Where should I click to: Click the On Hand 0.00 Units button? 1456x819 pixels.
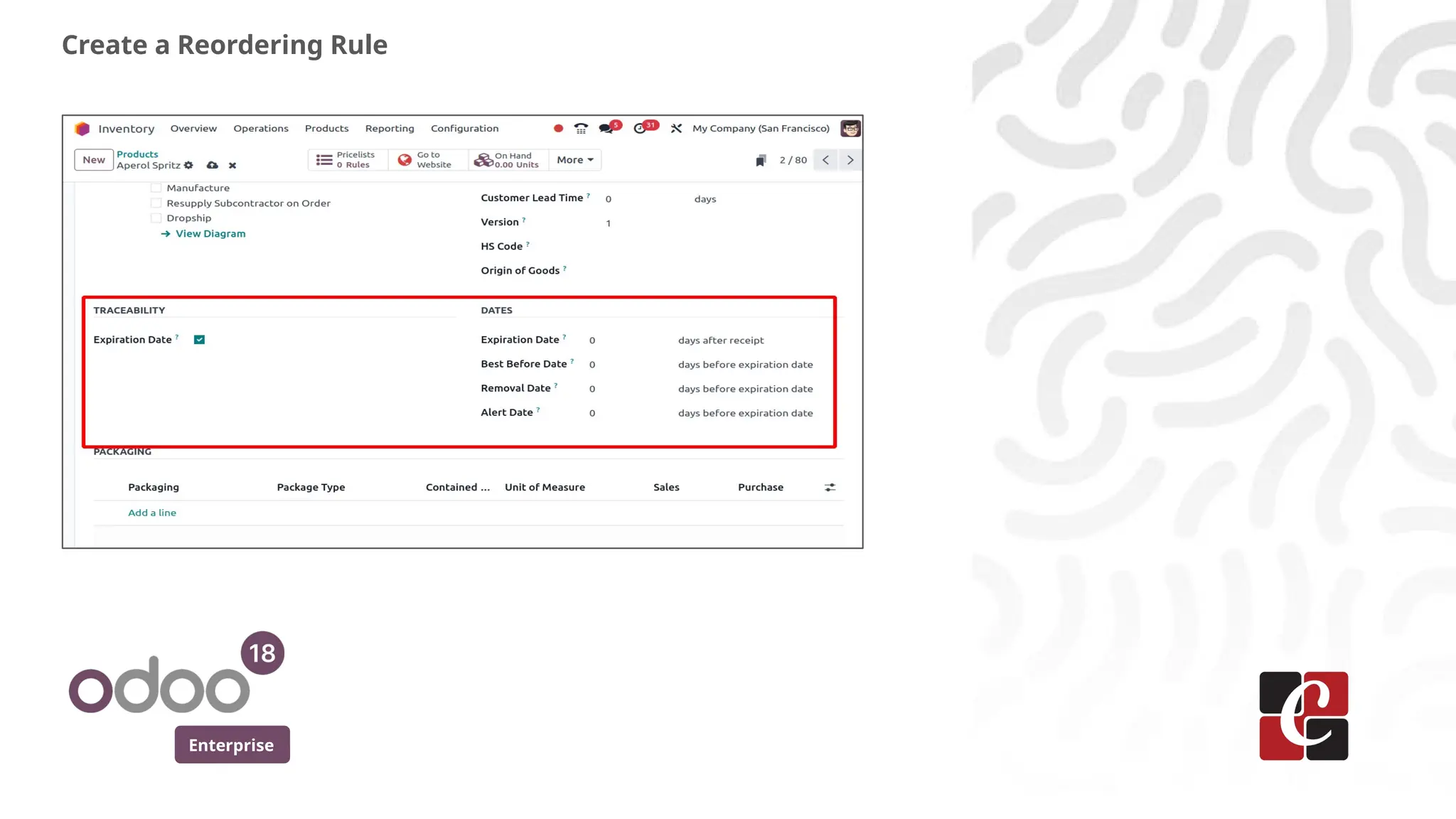point(508,160)
